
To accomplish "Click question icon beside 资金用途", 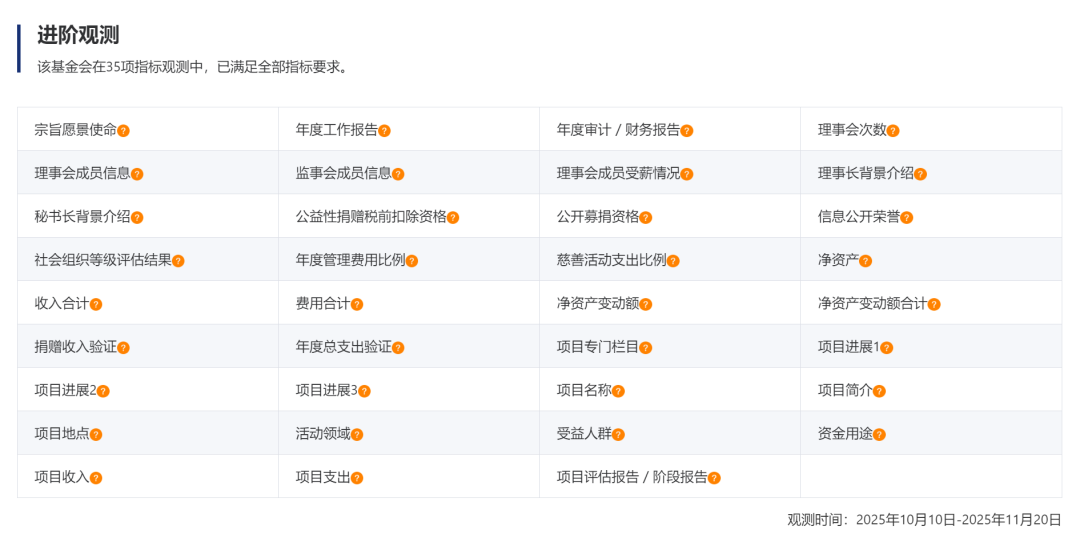I will (879, 434).
